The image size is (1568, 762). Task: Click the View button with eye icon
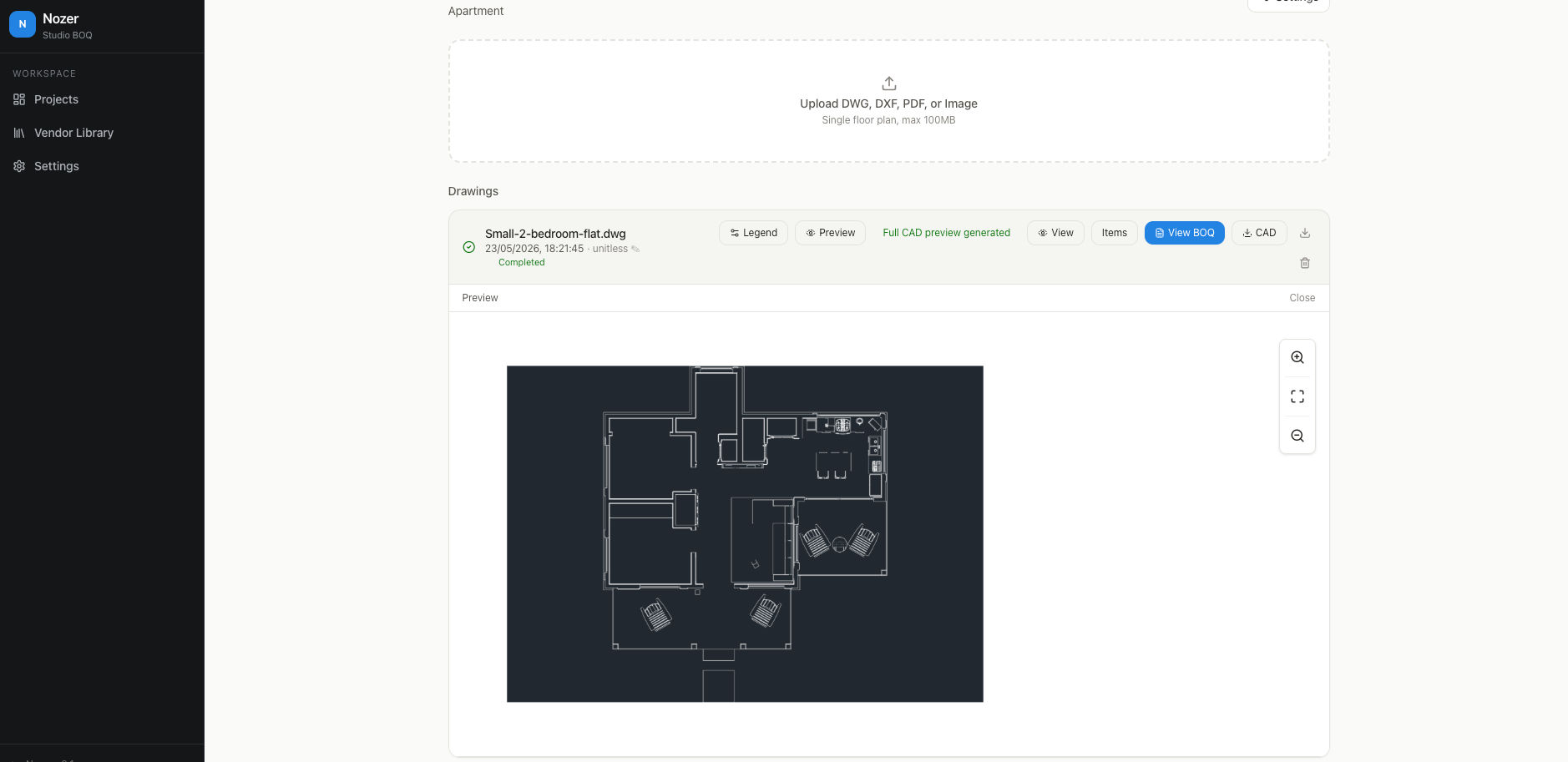[1055, 233]
